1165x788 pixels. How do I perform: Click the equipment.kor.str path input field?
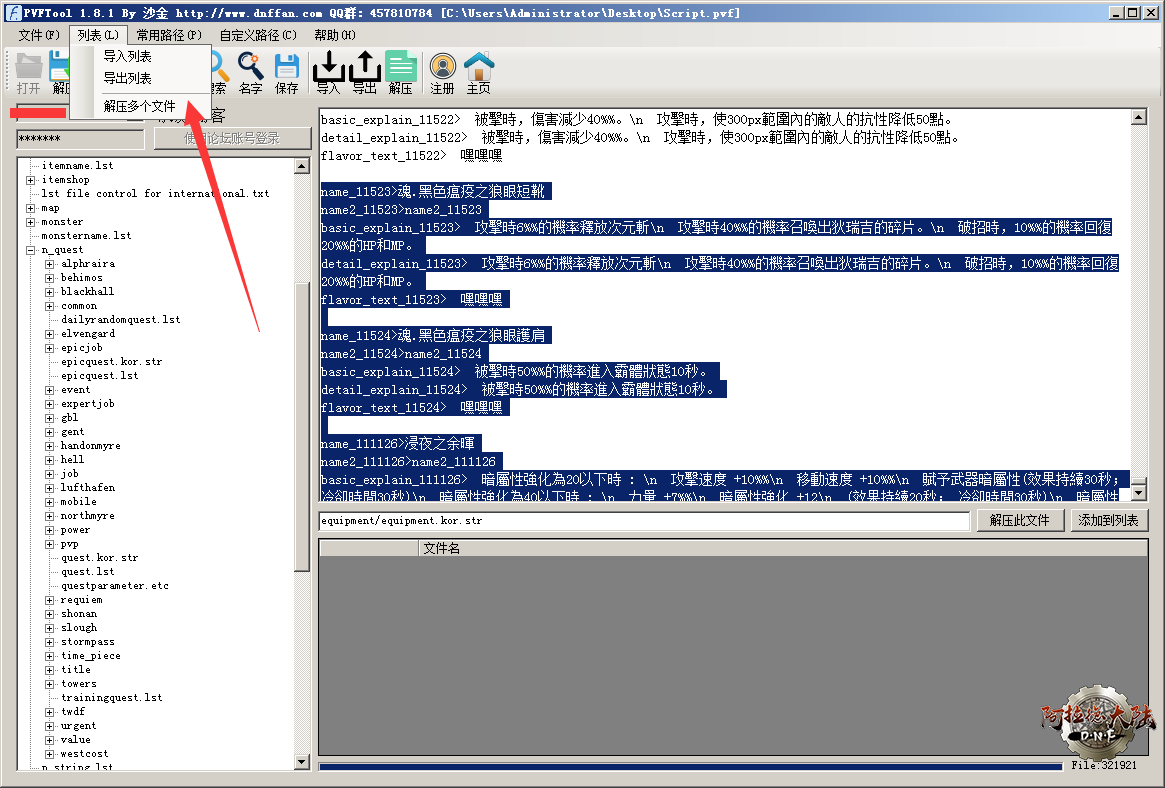[x=643, y=521]
